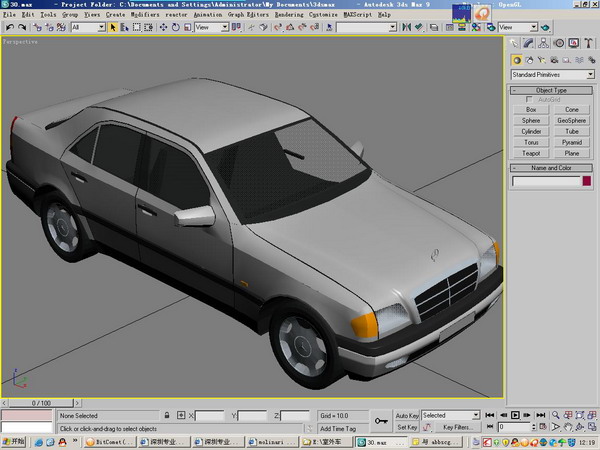
Task: Enable the AutoGrid checkbox
Action: coord(530,100)
